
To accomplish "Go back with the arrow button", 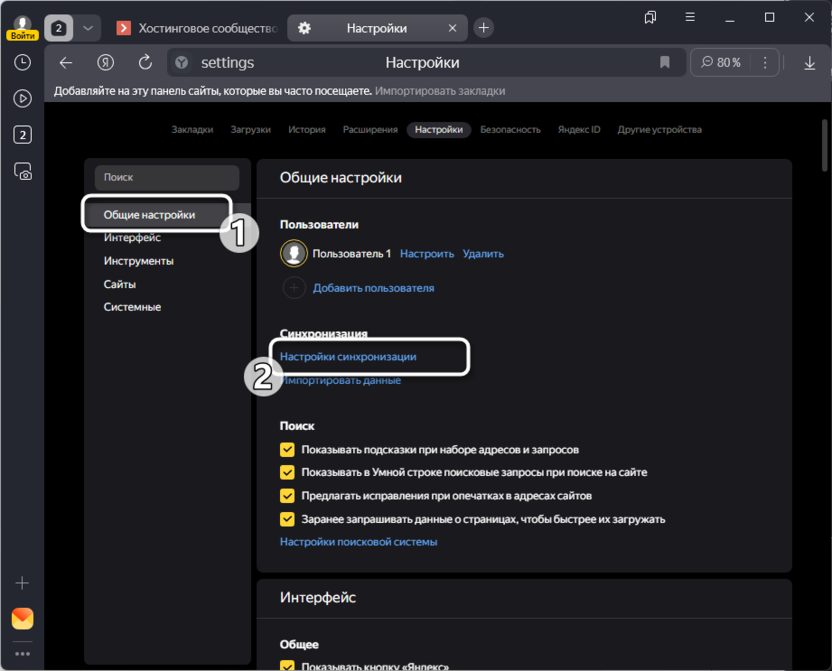I will click(66, 63).
